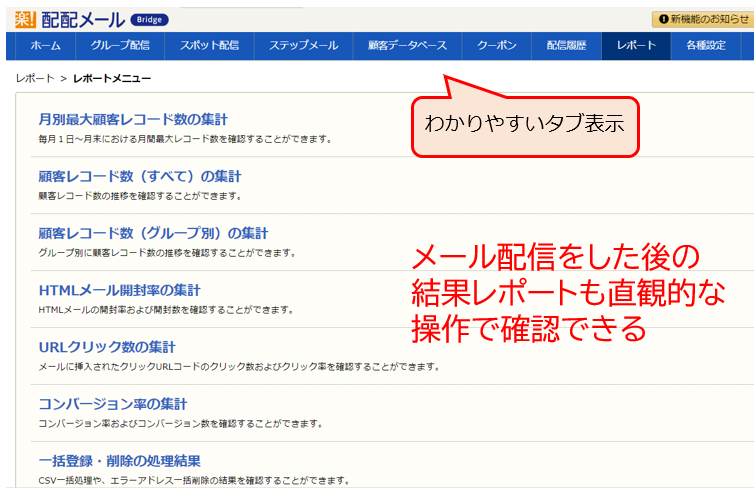Click the 配配メール title text
The height and width of the screenshot is (488, 754).
coord(83,20)
